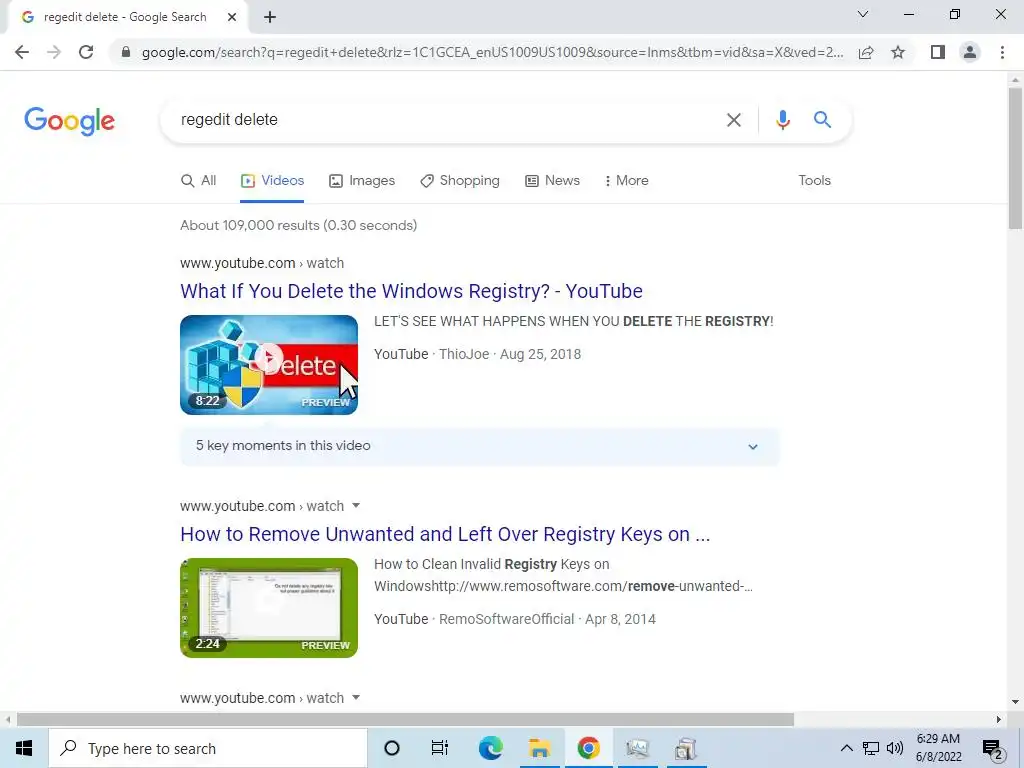
Task: Click the Chrome address bar URL
Action: click(492, 52)
